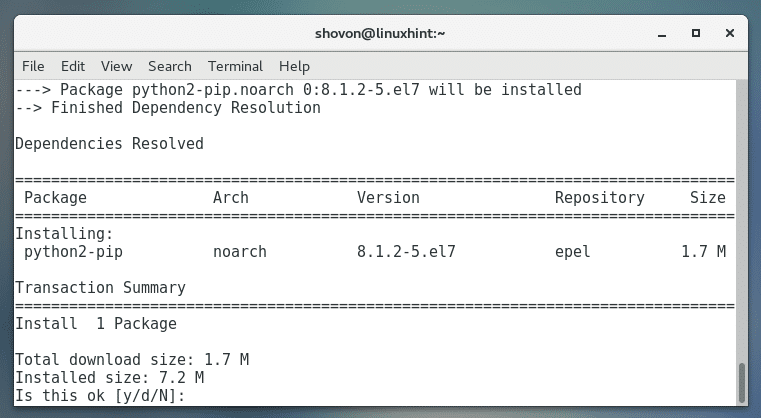Click the 'Total download size' line
The image size is (761, 418).
pos(131,360)
